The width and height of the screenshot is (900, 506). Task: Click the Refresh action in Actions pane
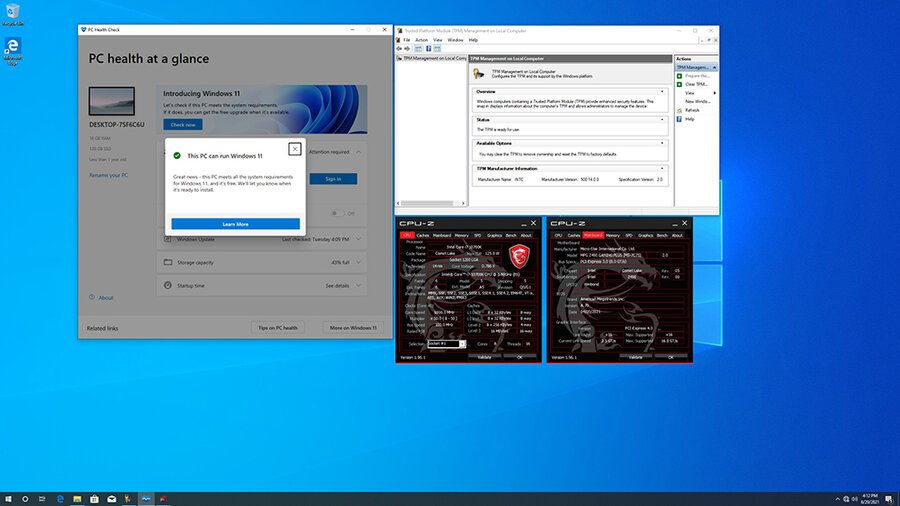[693, 110]
